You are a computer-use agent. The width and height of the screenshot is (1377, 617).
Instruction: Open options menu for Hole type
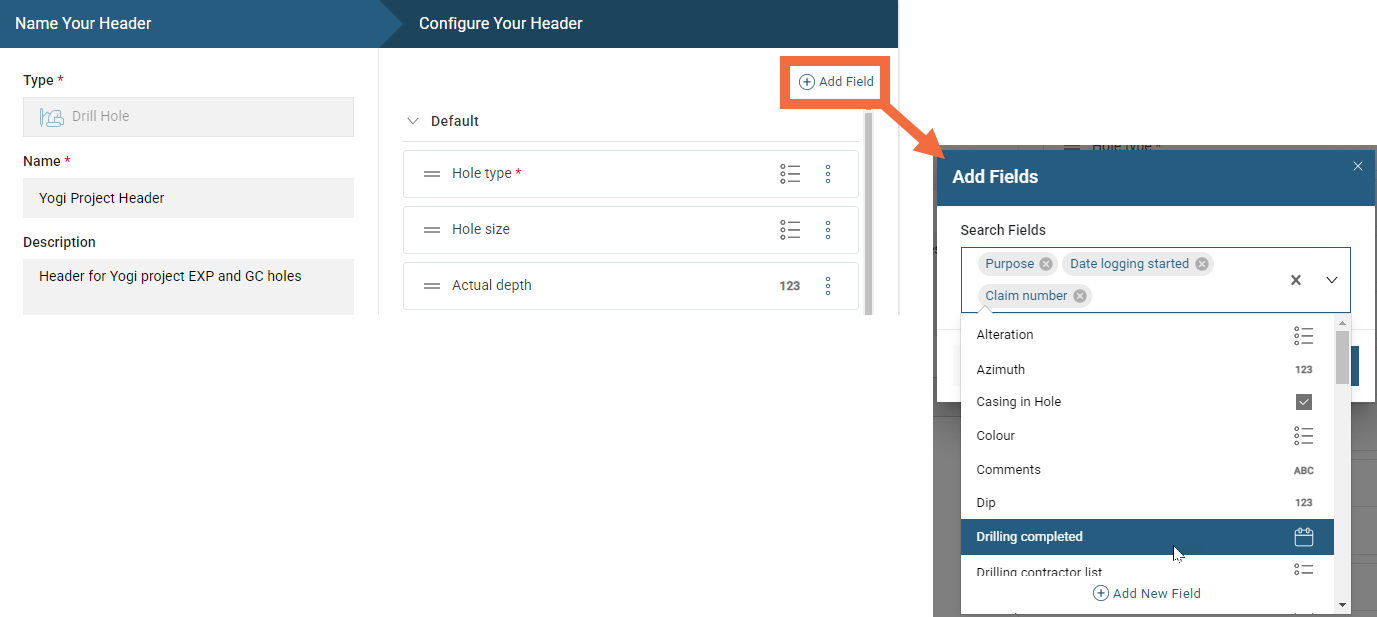point(828,174)
